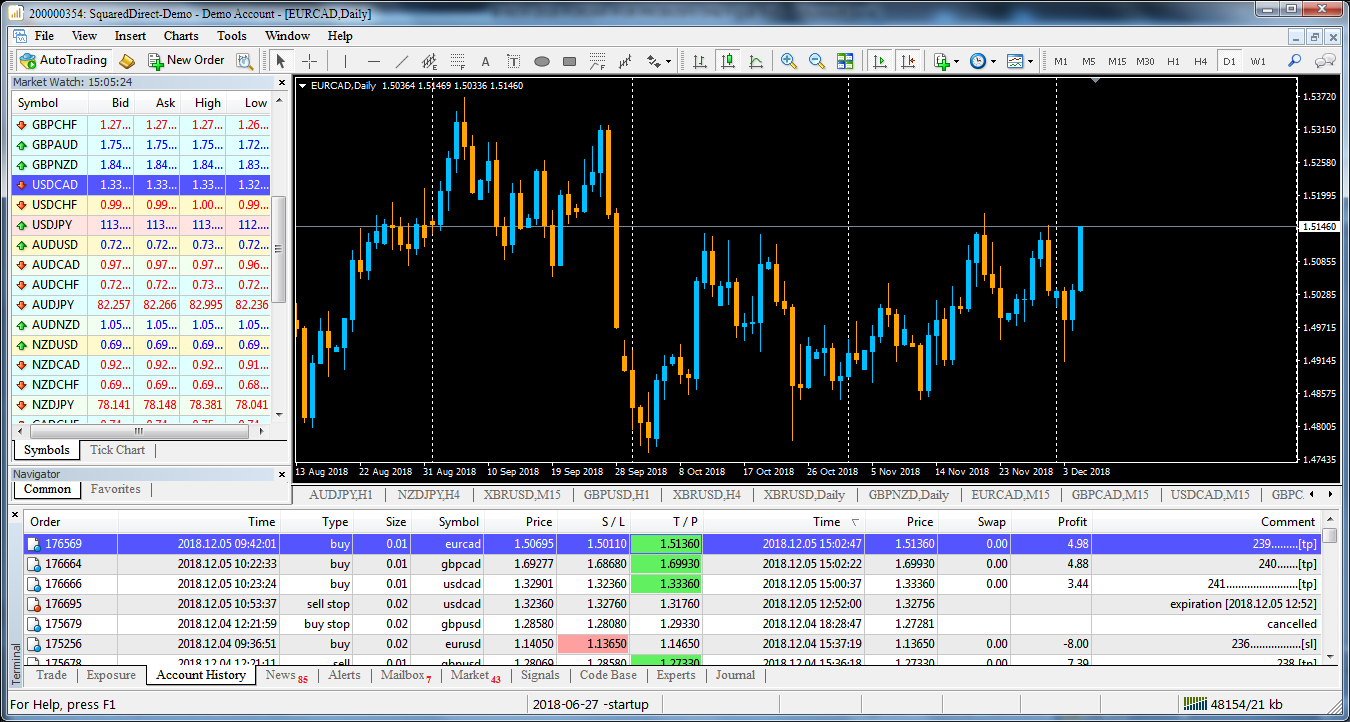Open the chart periods clock dropdown
This screenshot has height=722, width=1350.
982,61
